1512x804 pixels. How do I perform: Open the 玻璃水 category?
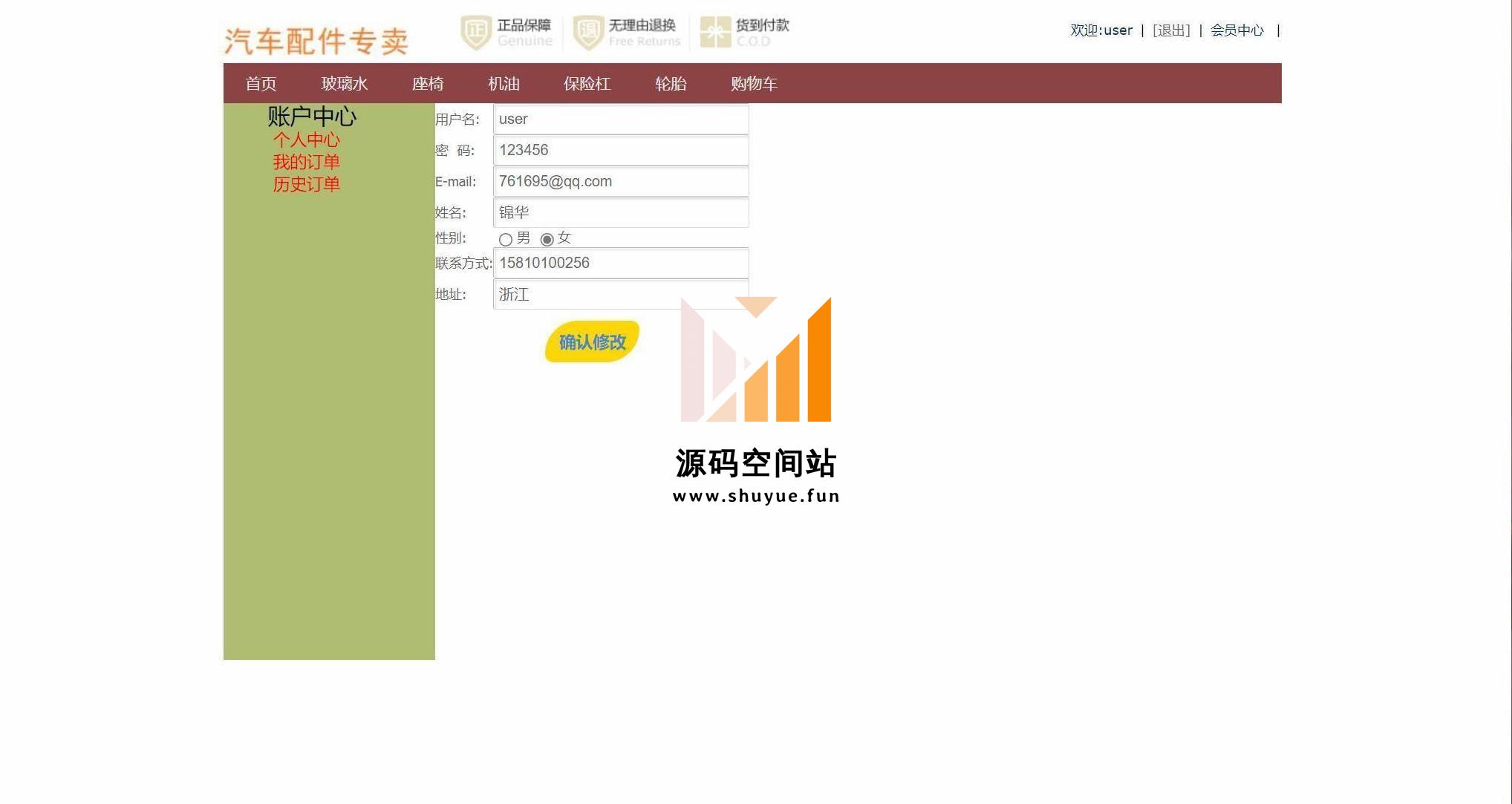click(x=345, y=84)
